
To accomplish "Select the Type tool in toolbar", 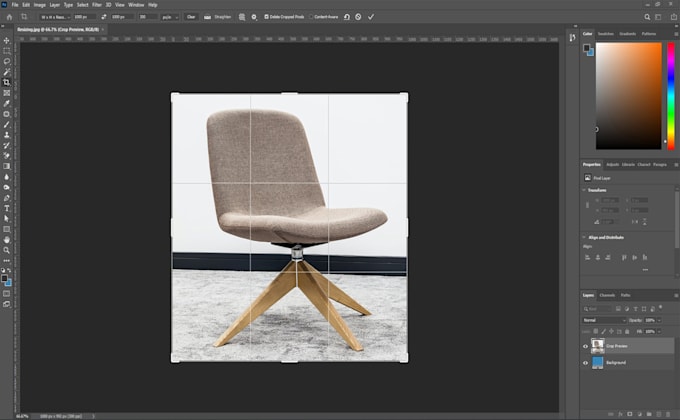I will click(7, 208).
